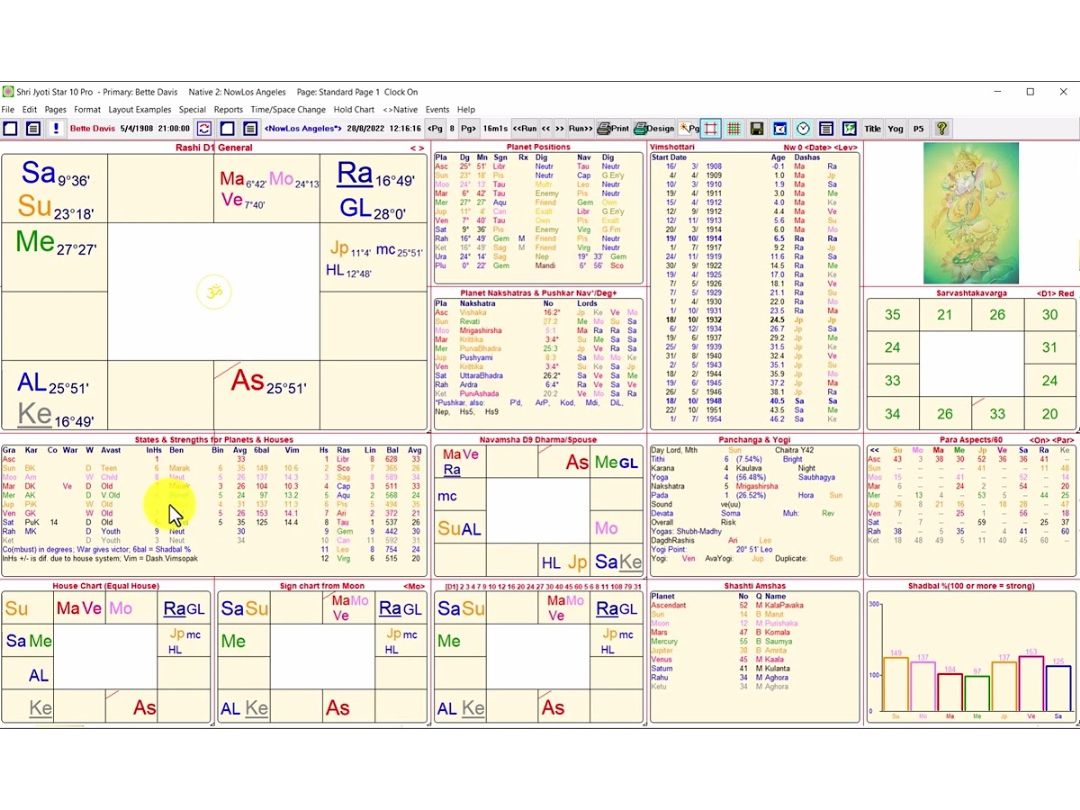This screenshot has width=1080, height=810.
Task: Click the list icon left of the exclamation mark
Action: click(33, 129)
